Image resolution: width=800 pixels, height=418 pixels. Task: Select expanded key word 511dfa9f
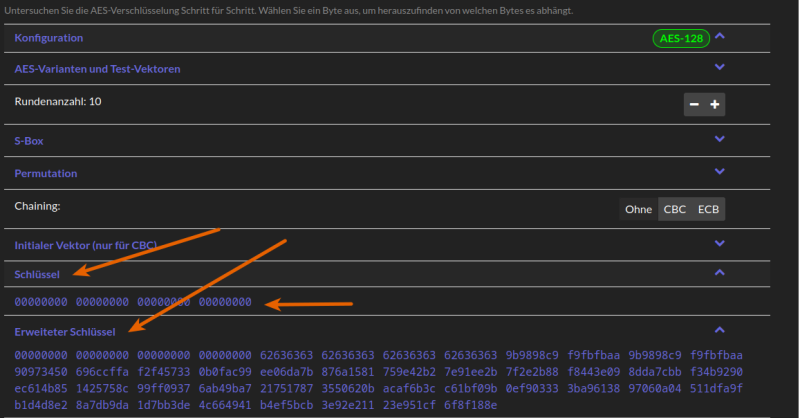716,389
